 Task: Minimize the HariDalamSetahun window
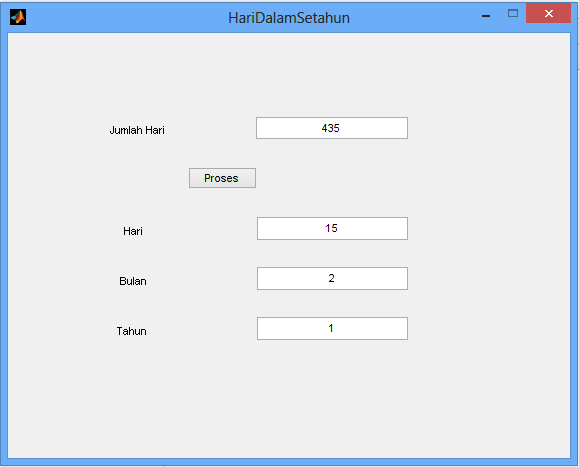coord(486,15)
